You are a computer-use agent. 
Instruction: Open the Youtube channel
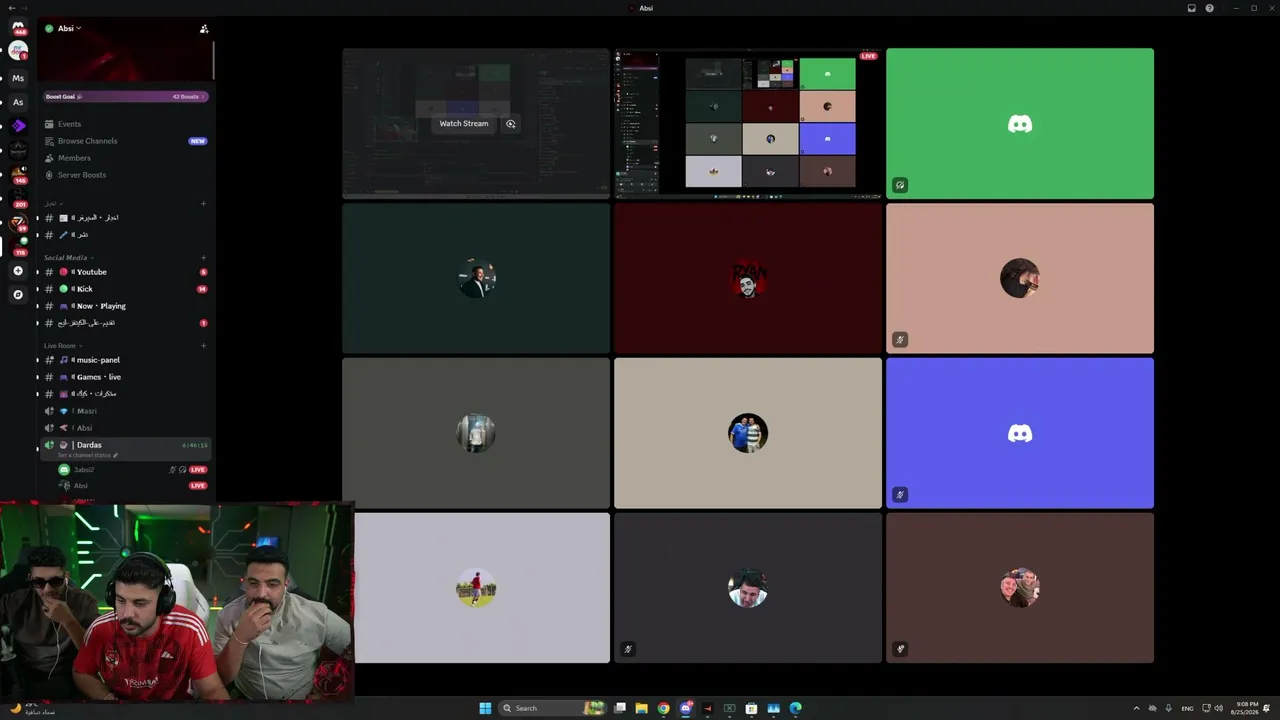[126, 272]
